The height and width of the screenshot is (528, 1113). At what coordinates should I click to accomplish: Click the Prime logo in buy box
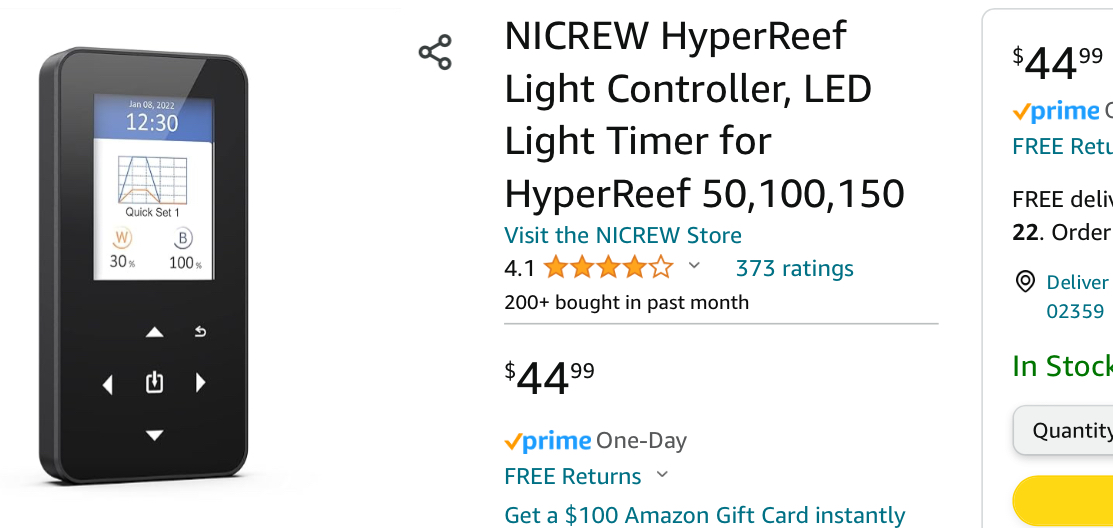(x=1055, y=111)
